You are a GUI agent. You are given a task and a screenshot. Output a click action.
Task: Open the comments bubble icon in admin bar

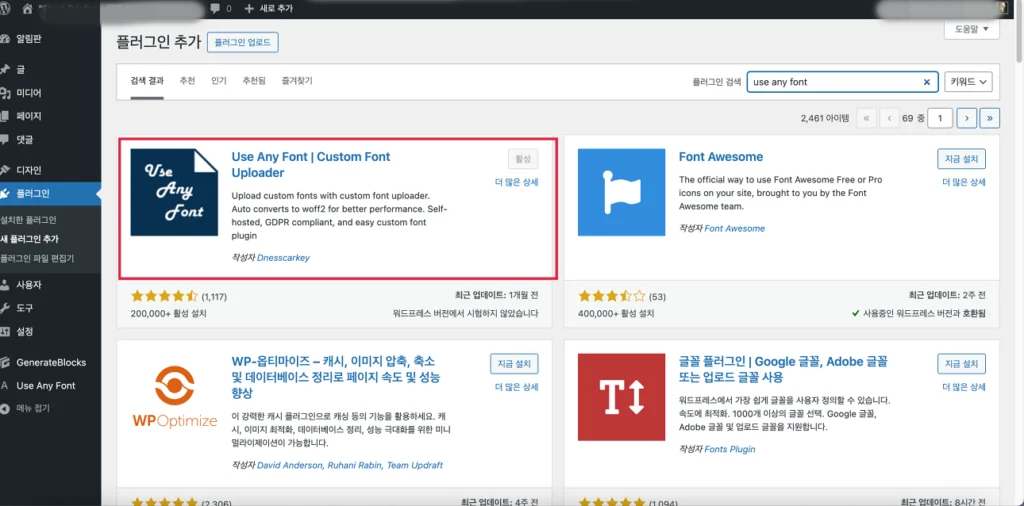coord(216,8)
